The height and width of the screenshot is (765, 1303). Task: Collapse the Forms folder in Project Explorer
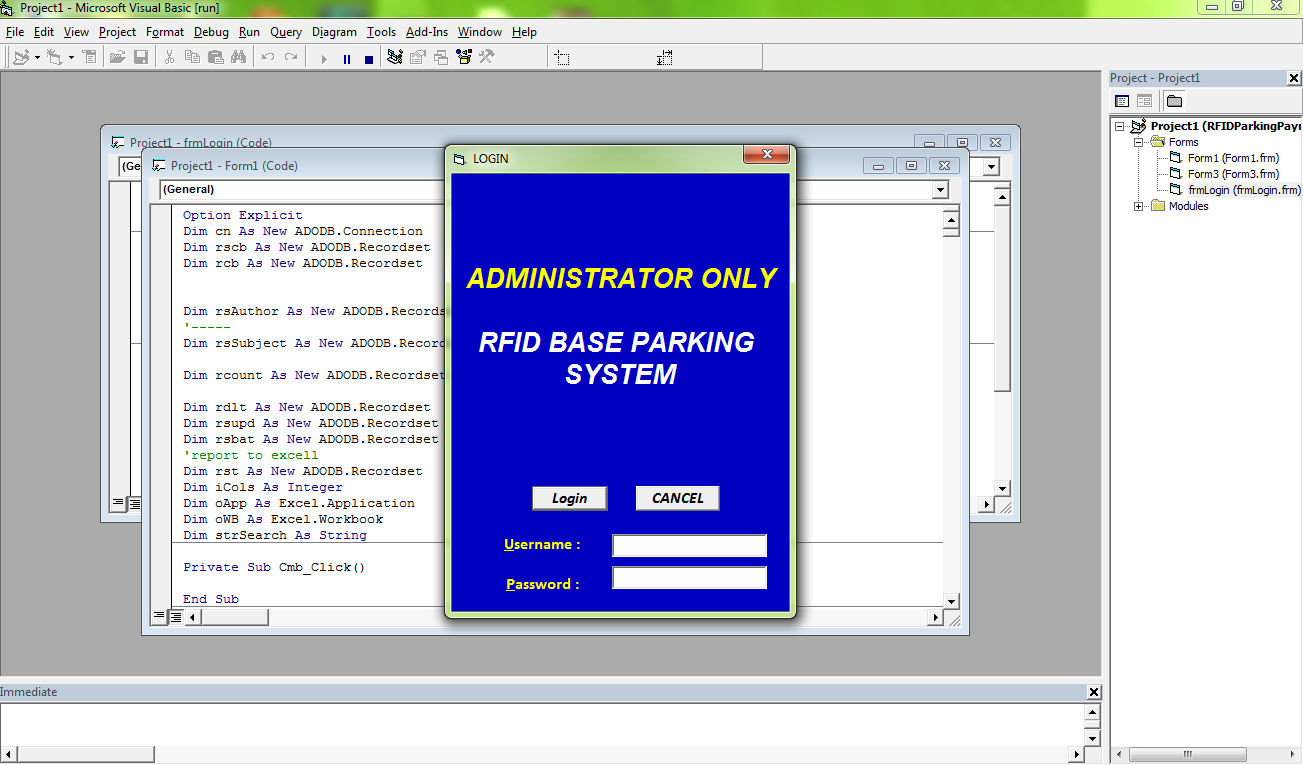point(1138,142)
